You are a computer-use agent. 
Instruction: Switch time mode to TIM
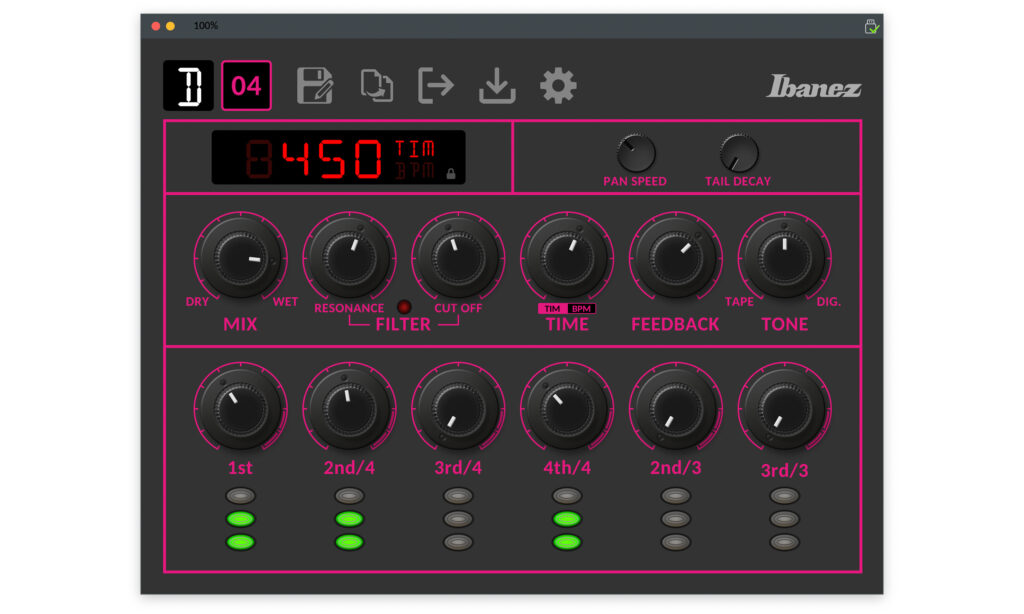[x=553, y=309]
